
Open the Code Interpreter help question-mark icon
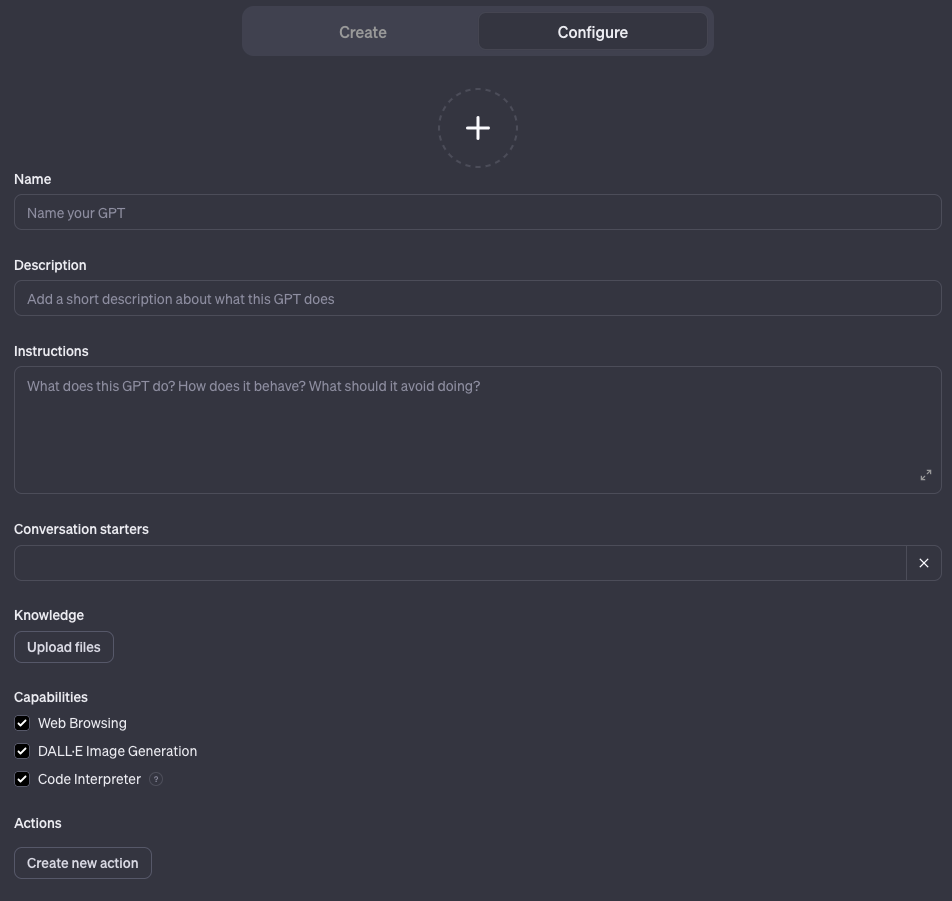tap(156, 779)
